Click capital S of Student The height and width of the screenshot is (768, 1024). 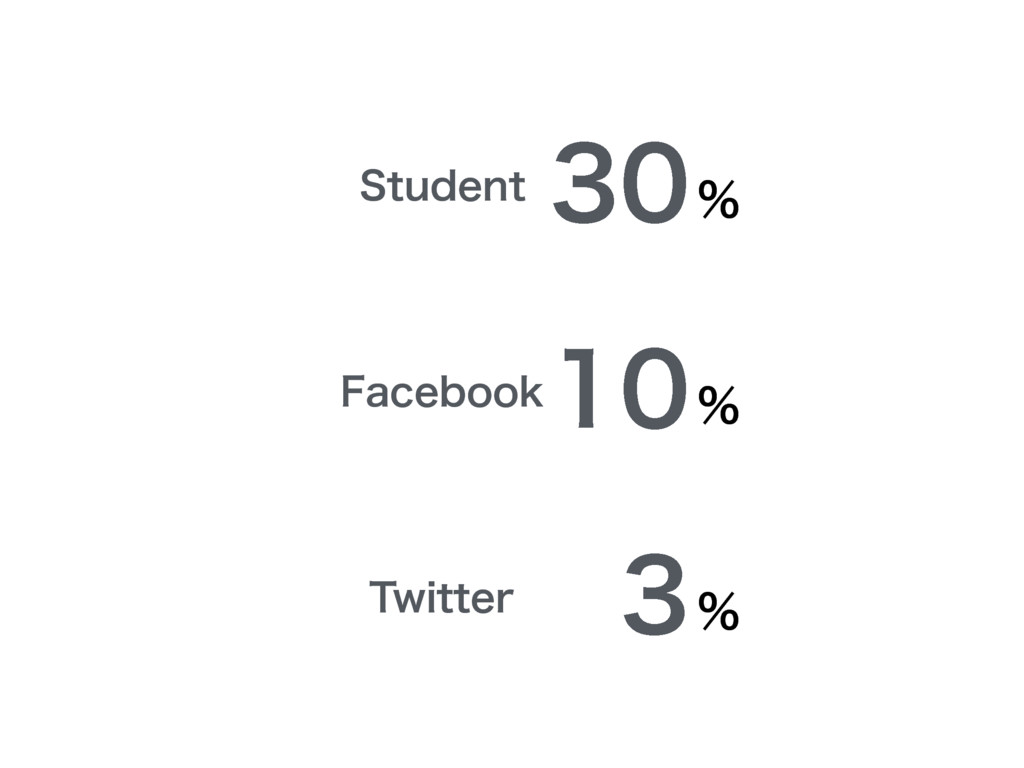pyautogui.click(x=375, y=185)
